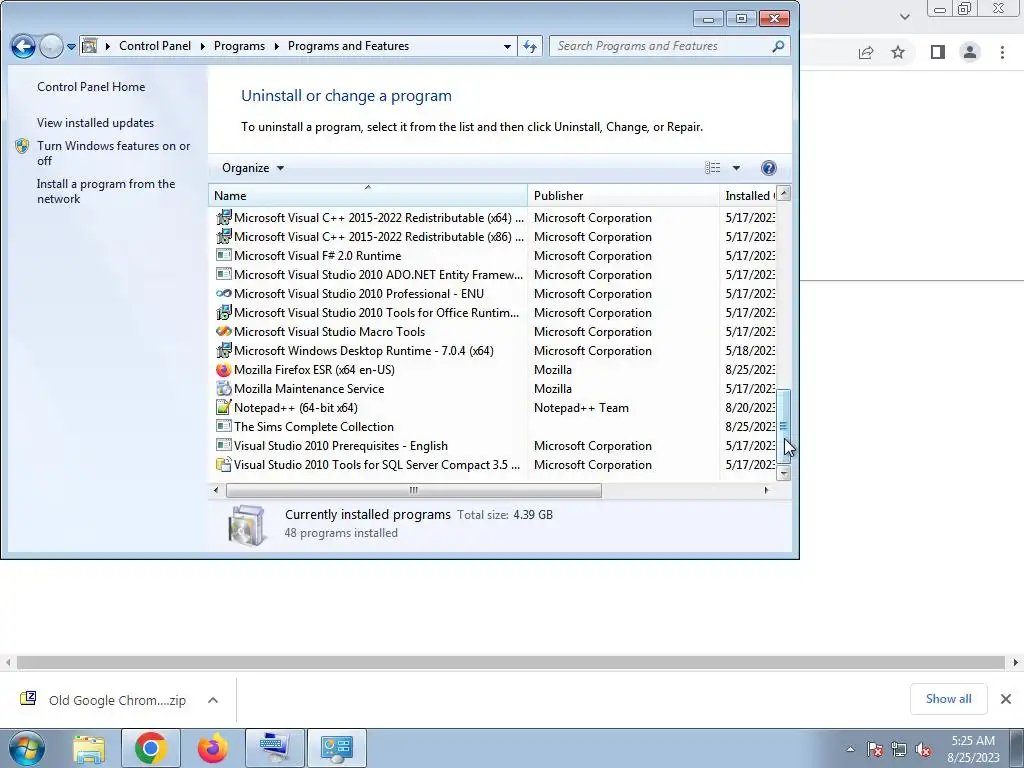
Task: Expand options arrow for downloaded zip
Action: click(x=213, y=700)
